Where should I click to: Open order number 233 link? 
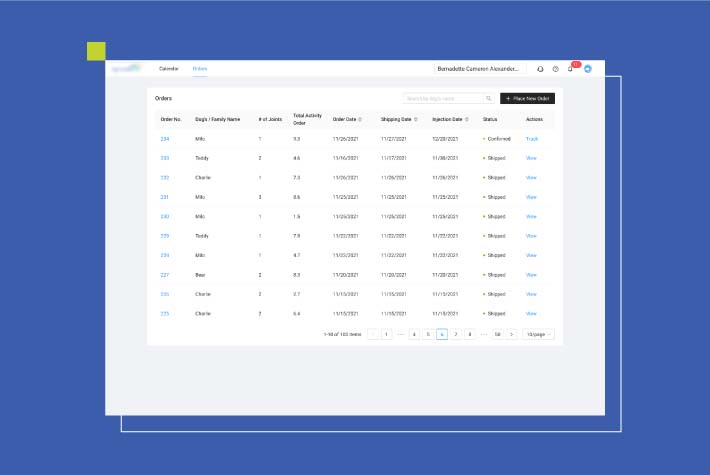[165, 158]
